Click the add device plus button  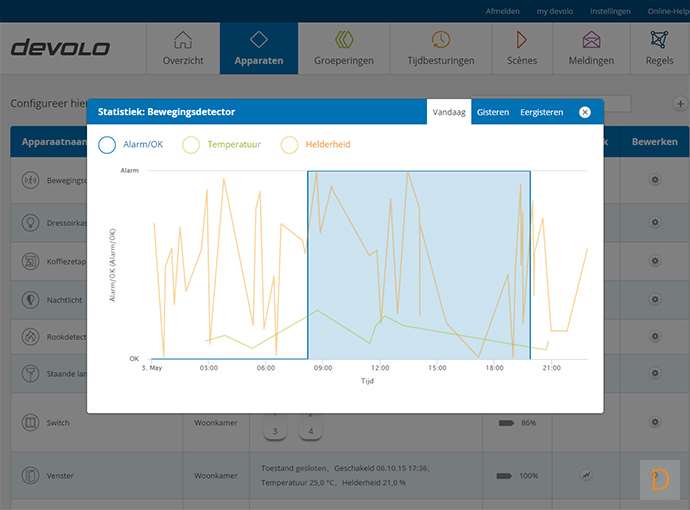680,104
